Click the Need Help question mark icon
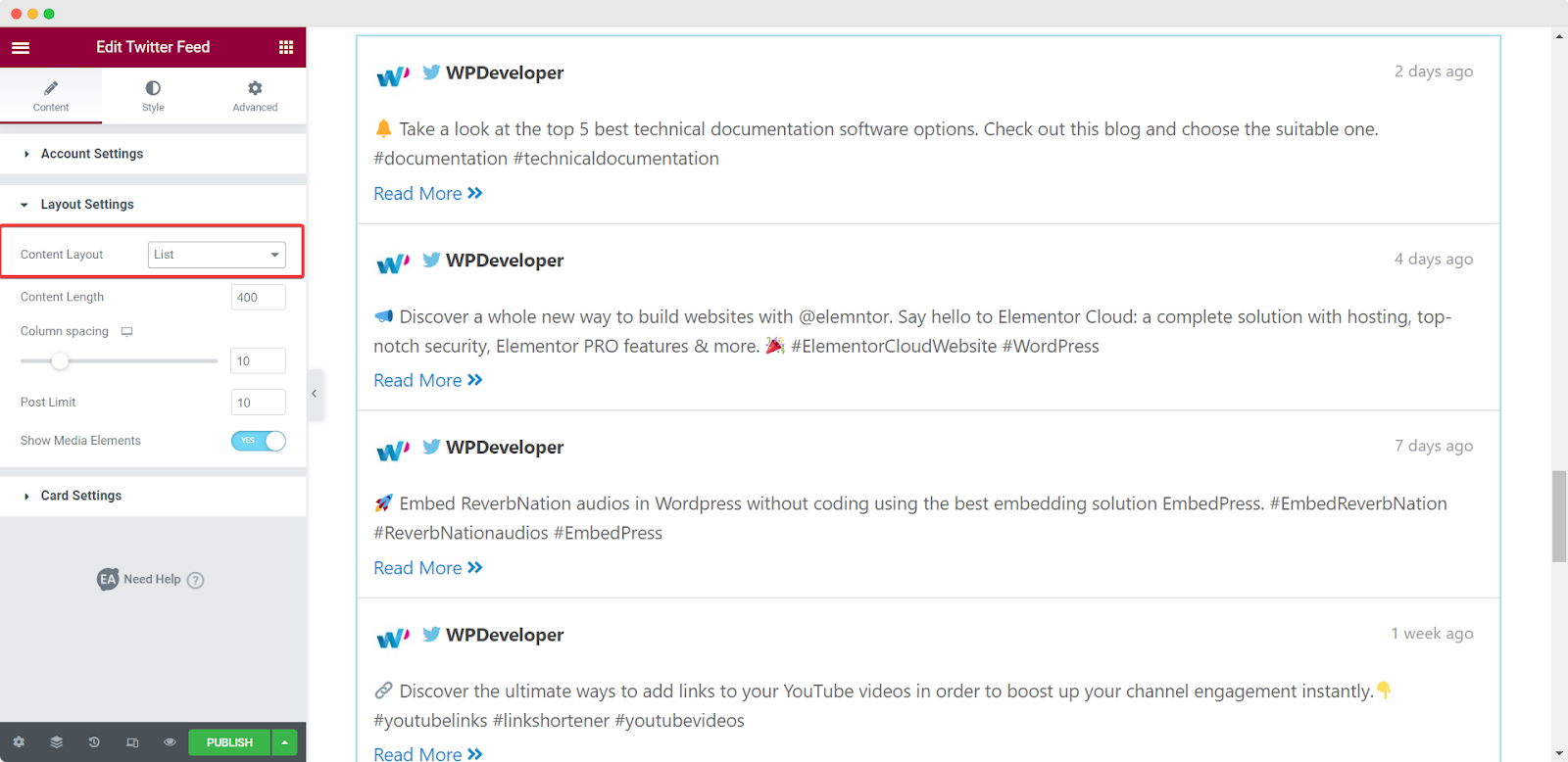 click(195, 580)
